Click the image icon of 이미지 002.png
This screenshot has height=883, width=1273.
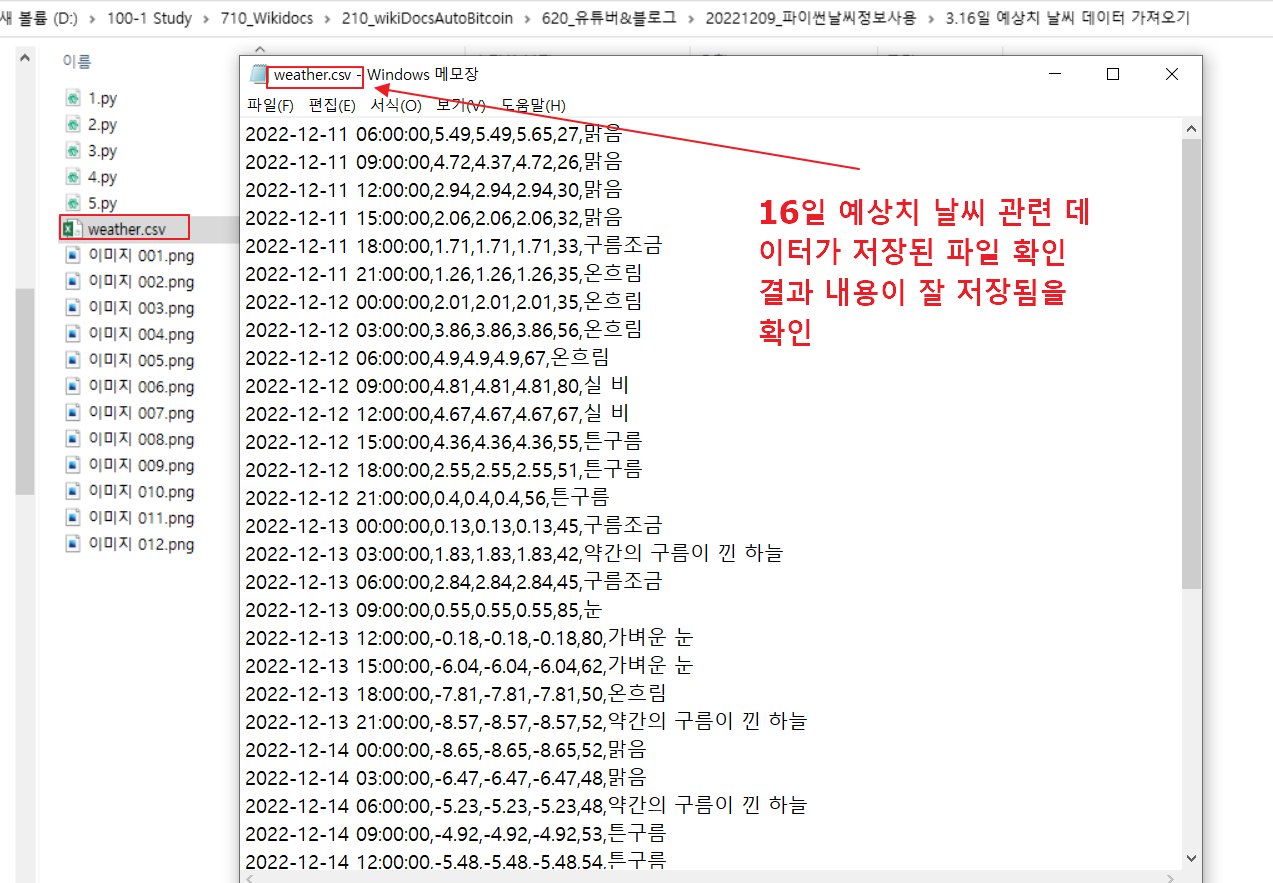(x=73, y=281)
